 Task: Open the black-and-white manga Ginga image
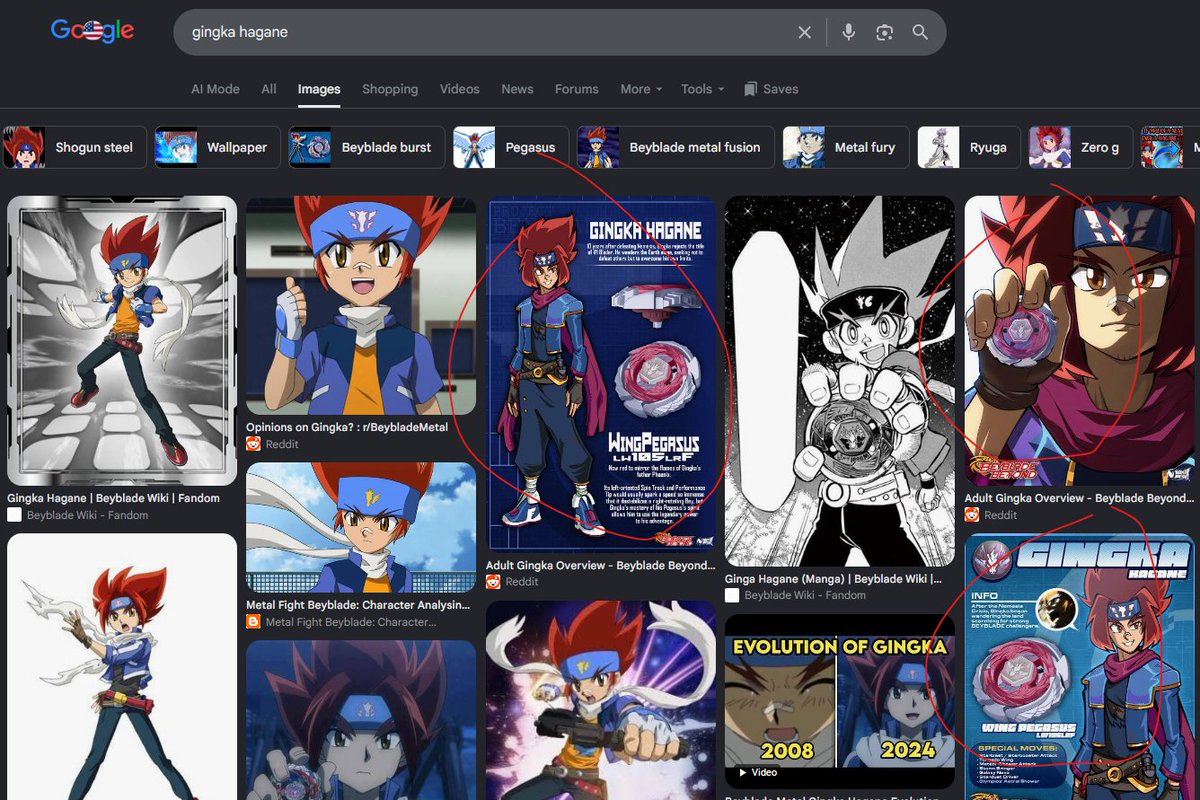click(840, 381)
